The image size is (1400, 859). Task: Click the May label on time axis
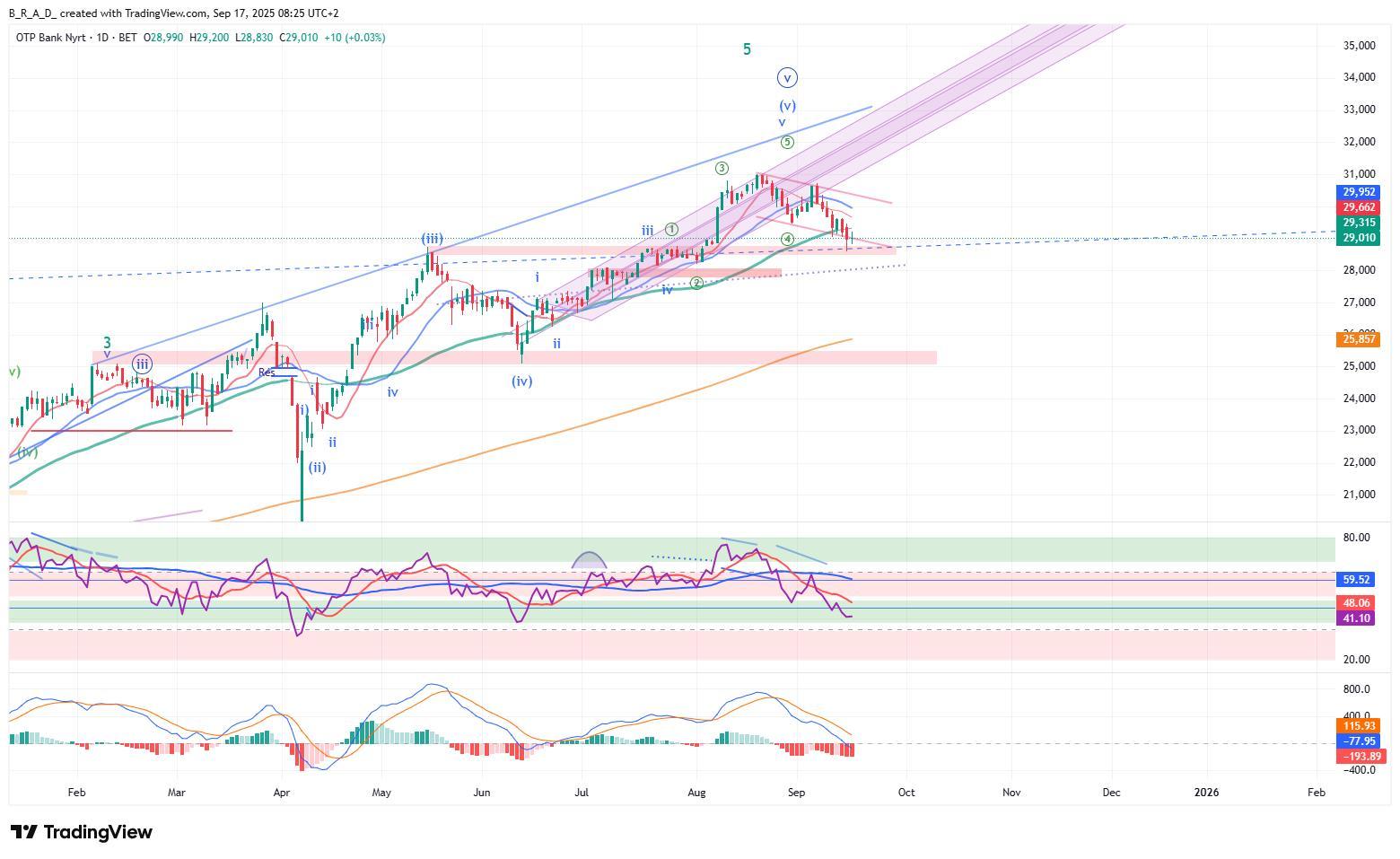click(x=381, y=793)
